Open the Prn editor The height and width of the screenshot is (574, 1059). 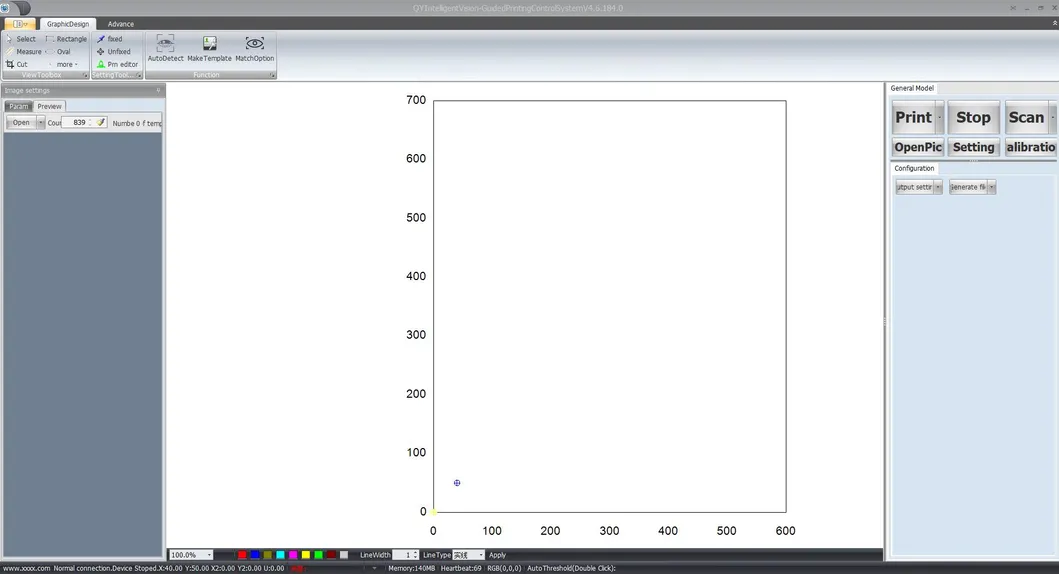point(117,64)
